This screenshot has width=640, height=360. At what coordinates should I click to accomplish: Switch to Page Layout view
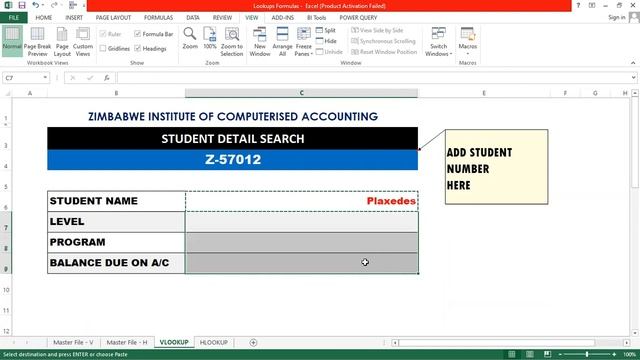click(x=62, y=42)
